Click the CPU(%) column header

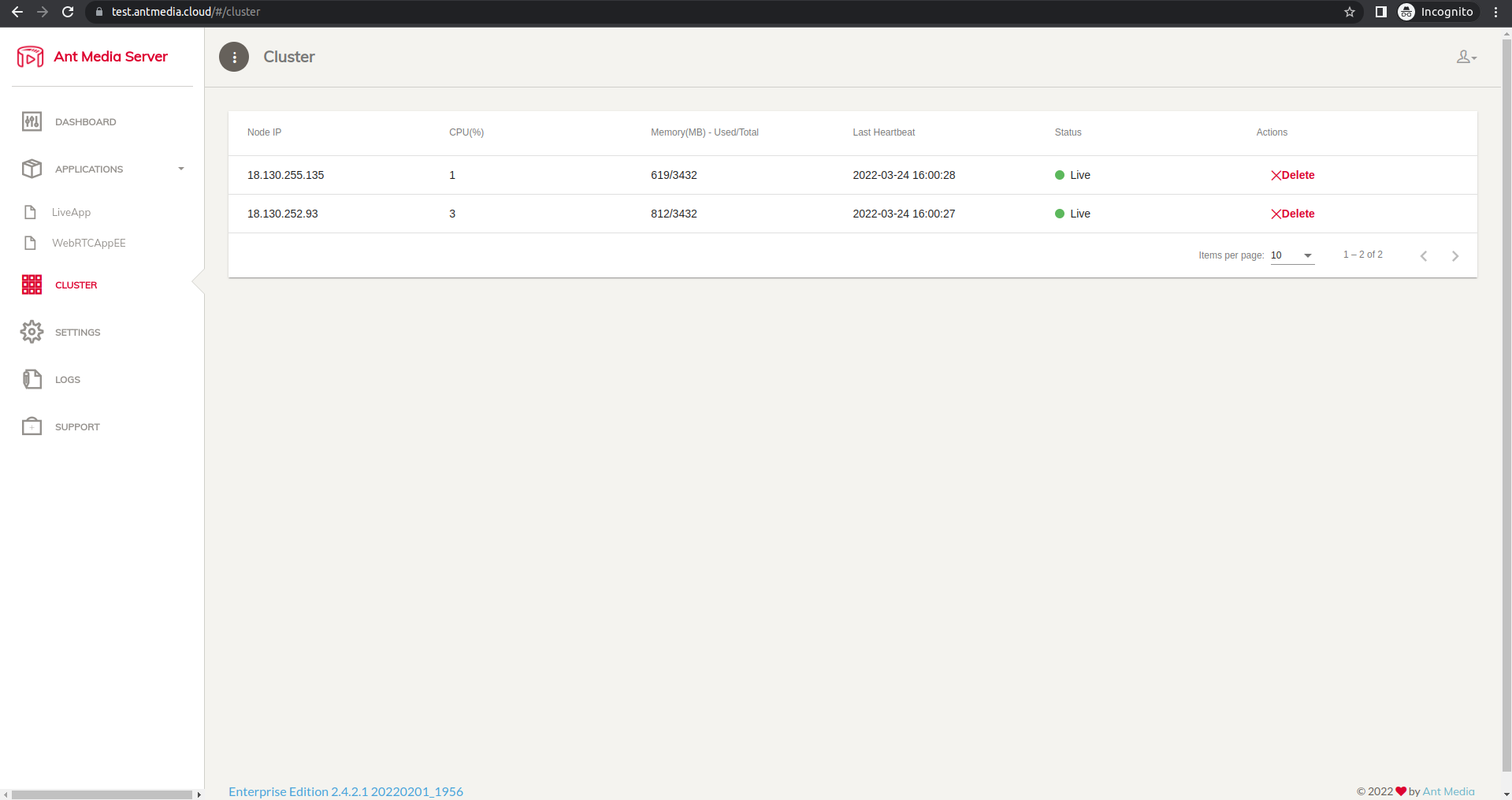[466, 132]
